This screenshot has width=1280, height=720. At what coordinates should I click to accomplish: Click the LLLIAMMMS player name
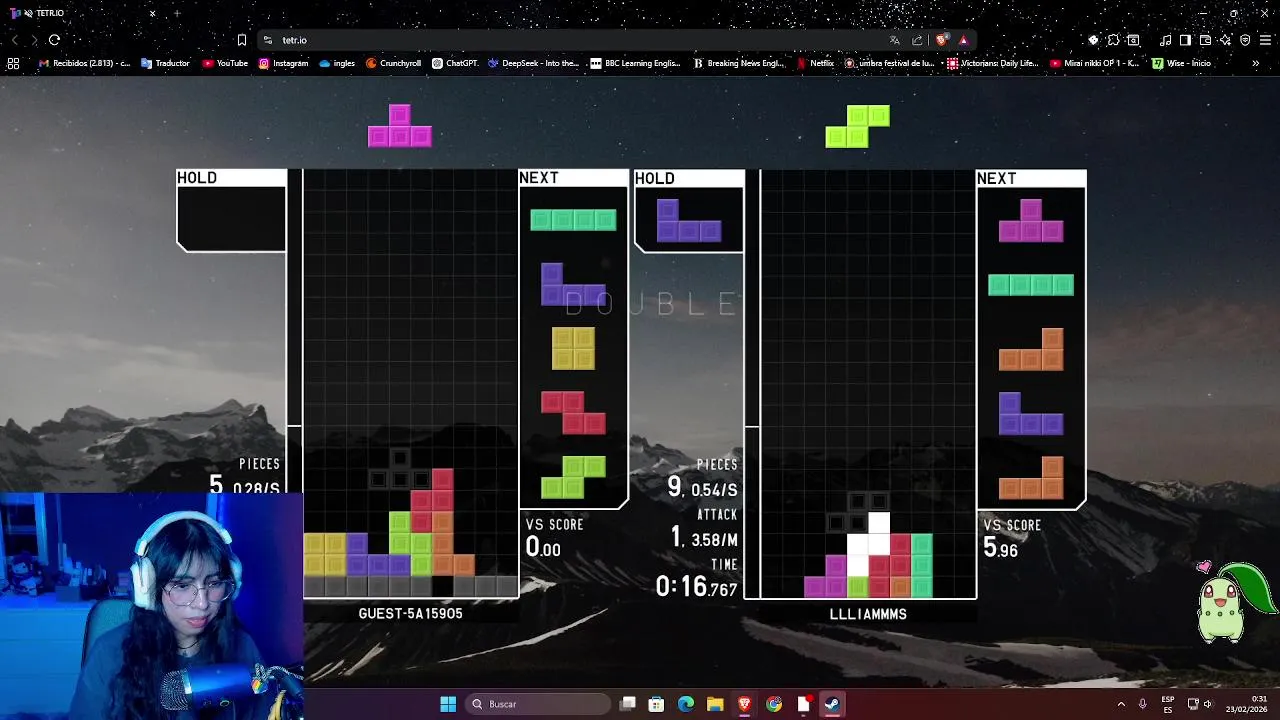pos(868,615)
